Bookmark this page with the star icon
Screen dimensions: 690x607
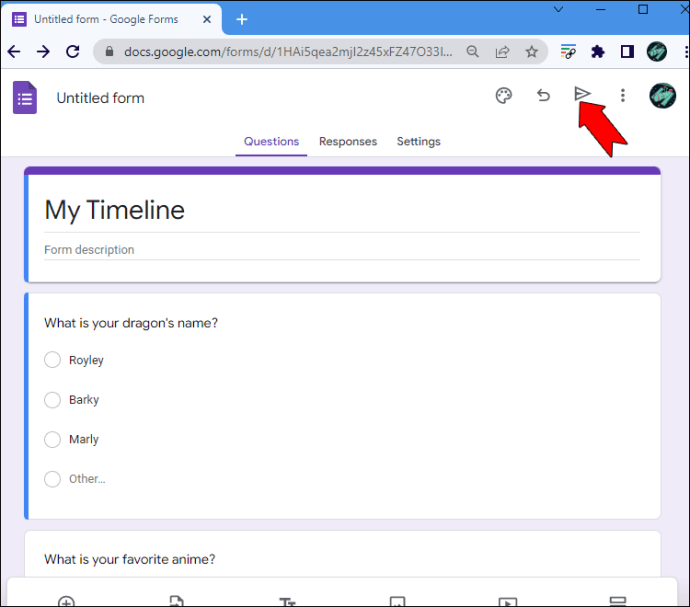[532, 52]
